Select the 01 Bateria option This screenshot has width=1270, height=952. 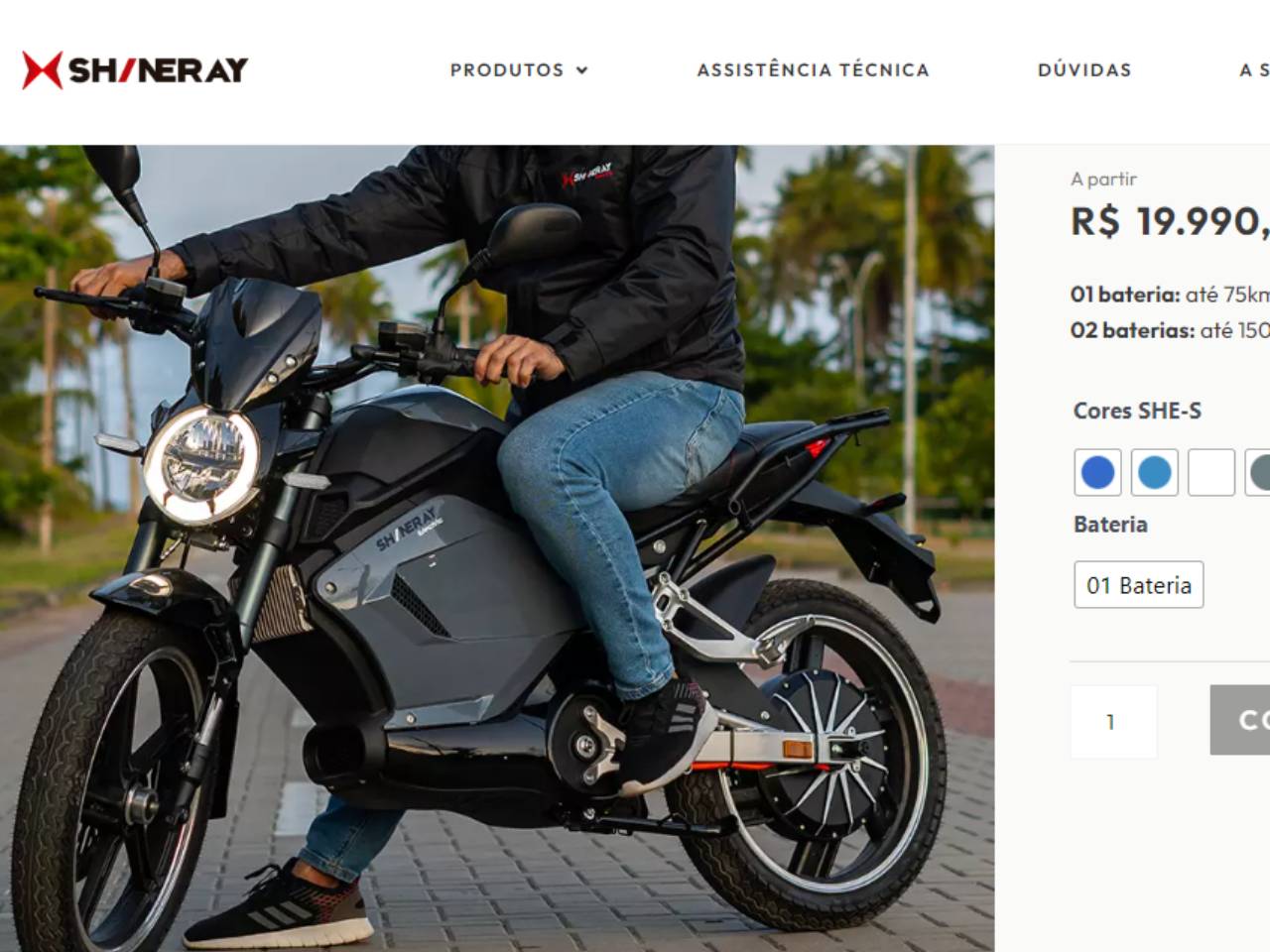(1139, 585)
